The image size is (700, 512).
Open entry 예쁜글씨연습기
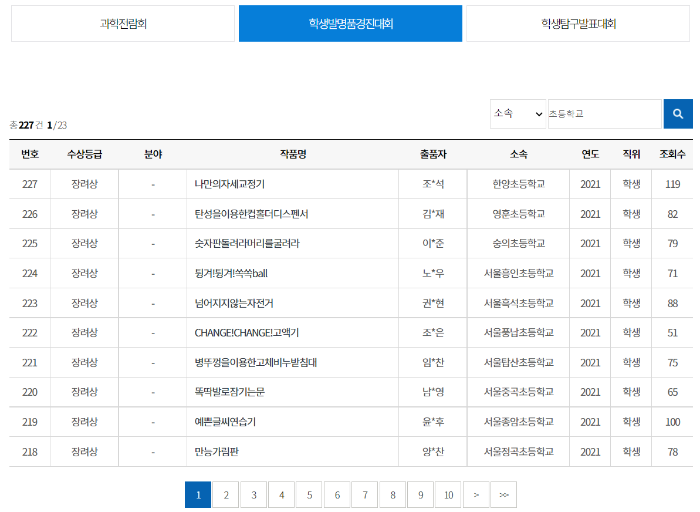[x=225, y=422]
